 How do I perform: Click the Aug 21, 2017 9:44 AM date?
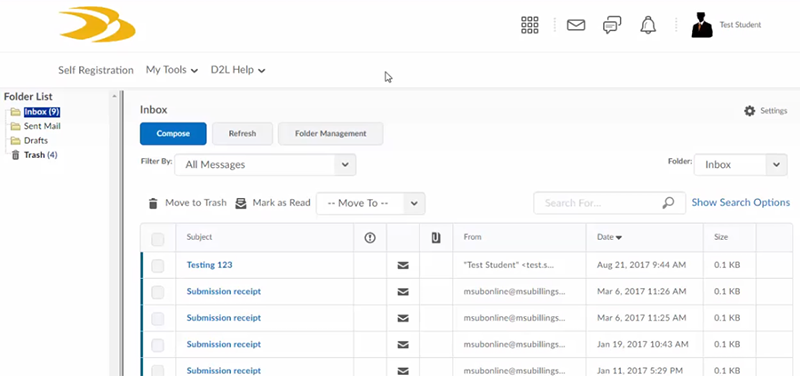click(x=641, y=265)
